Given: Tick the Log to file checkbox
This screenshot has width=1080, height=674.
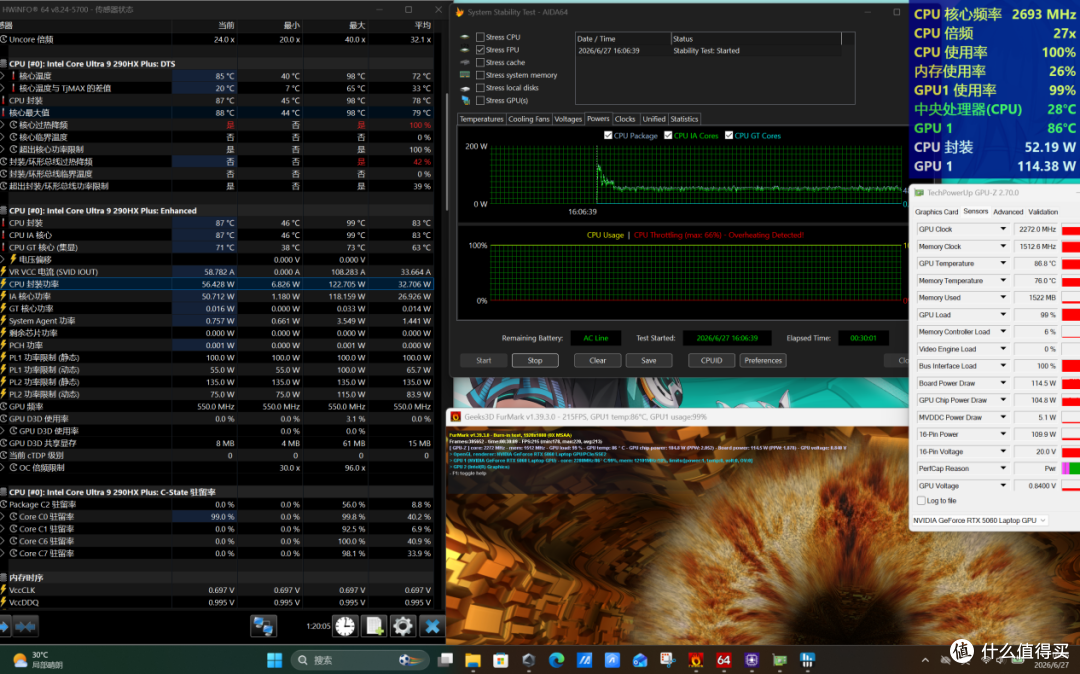Looking at the screenshot, I should tap(921, 501).
